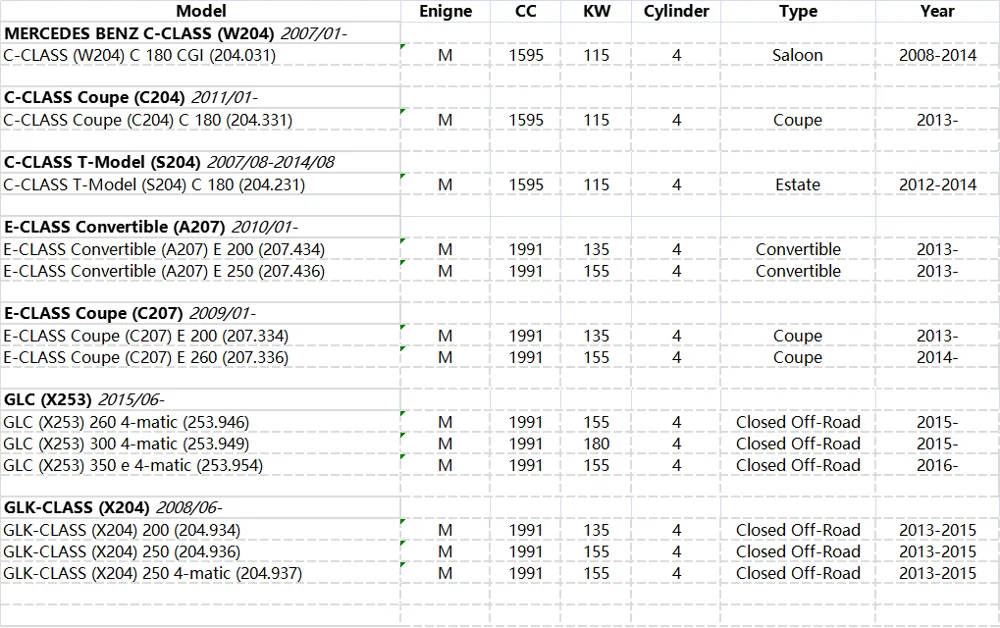
Task: Click the 1595 CC cell in the W204 row
Action: pyautogui.click(x=526, y=55)
